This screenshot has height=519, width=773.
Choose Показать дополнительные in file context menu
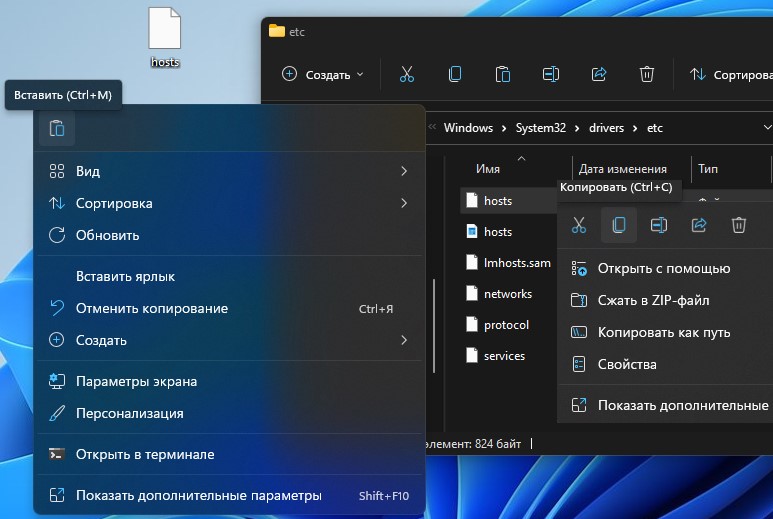[x=667, y=405]
